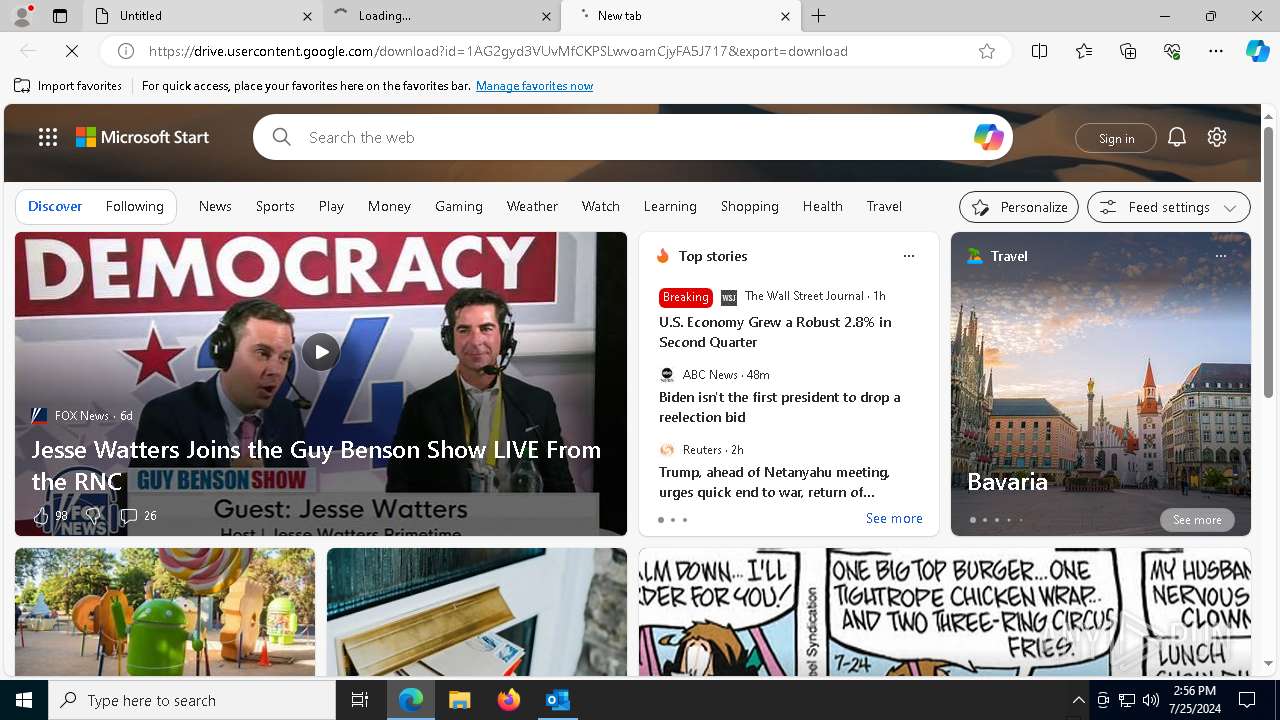Click See more on Bavaria card
1280x720 pixels.
coord(1197,520)
